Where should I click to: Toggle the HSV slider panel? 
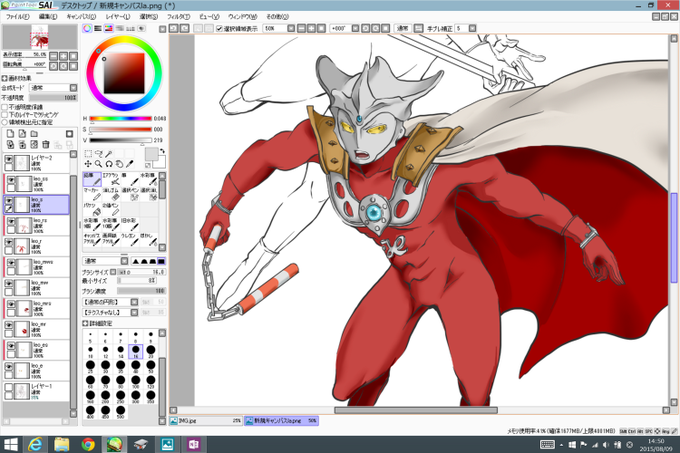[x=108, y=29]
